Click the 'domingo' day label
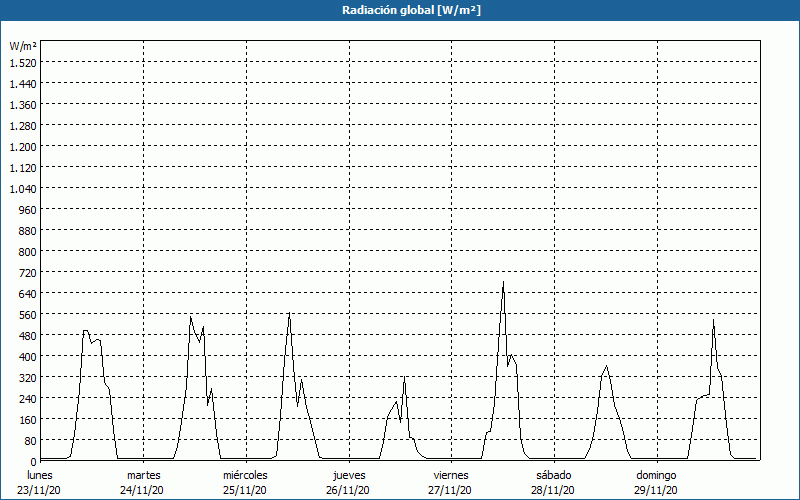Viewport: 800px width, 500px height. 656,475
